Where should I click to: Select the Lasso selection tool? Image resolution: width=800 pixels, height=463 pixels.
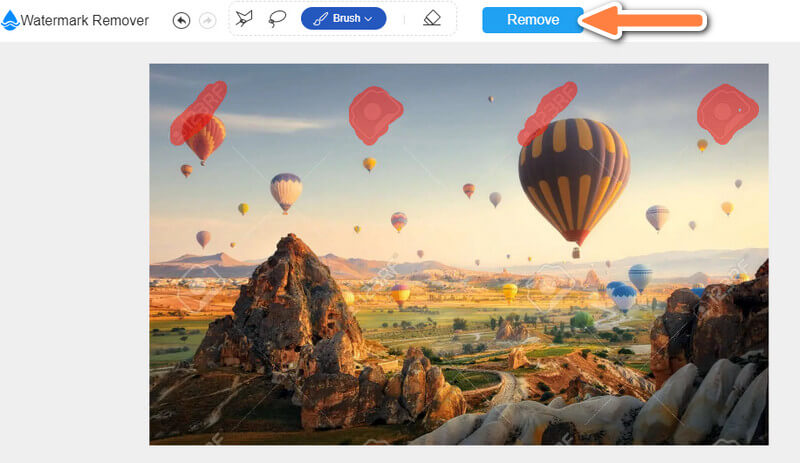(x=277, y=19)
